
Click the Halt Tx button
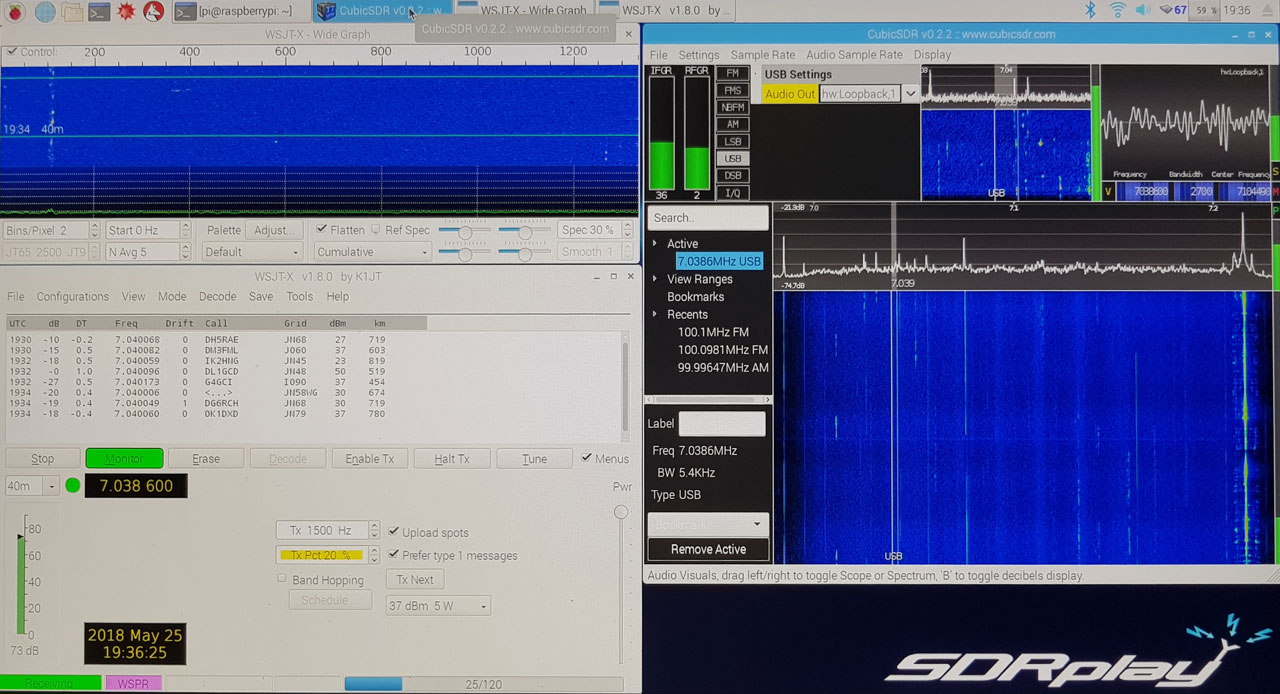tap(451, 459)
